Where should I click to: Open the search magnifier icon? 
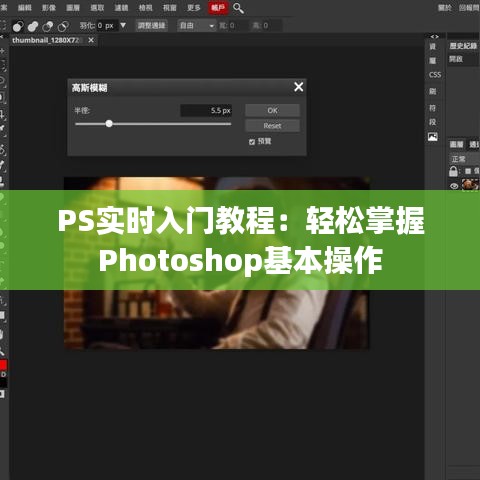238,8
